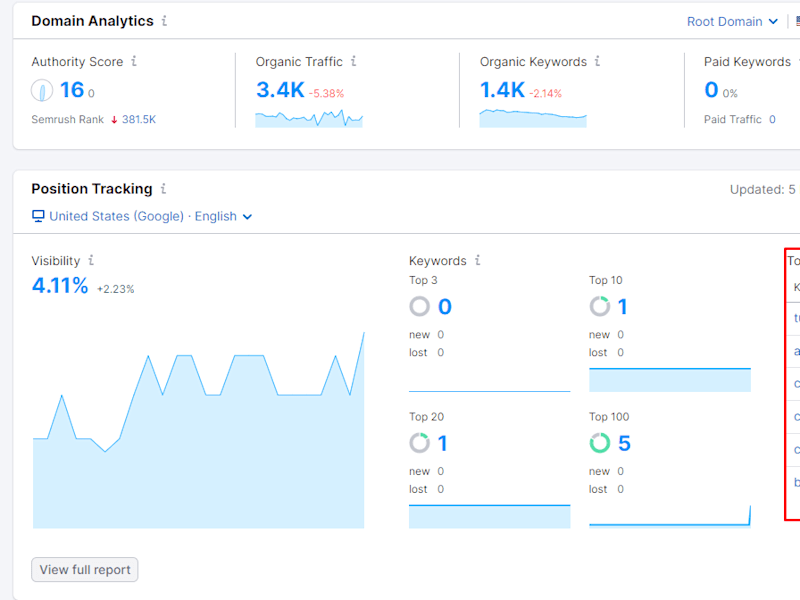The image size is (800, 600).
Task: Click the Top 10 keywords count 1
Action: coord(622,307)
